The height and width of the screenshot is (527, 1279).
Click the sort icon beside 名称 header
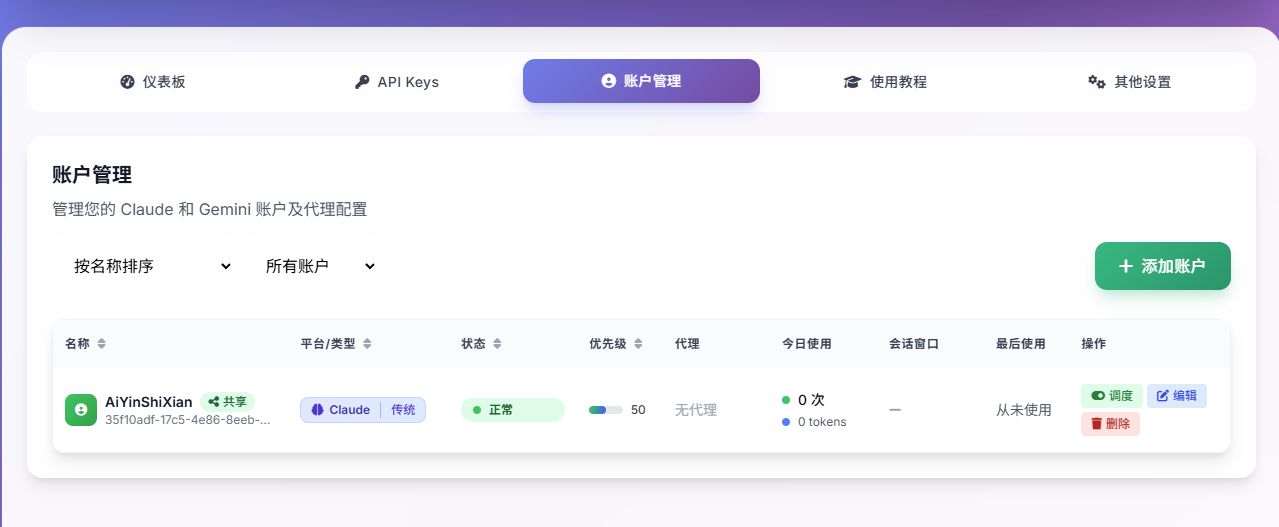coord(101,344)
